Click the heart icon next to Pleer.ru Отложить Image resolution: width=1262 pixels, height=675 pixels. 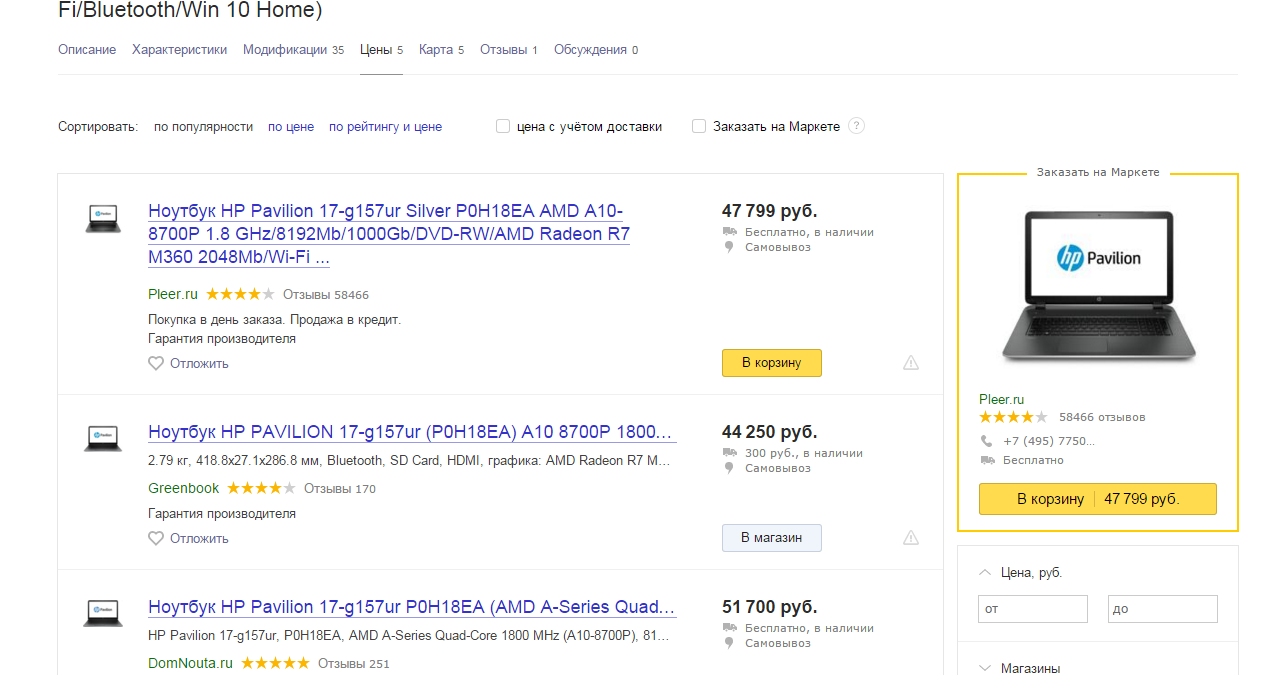click(156, 364)
